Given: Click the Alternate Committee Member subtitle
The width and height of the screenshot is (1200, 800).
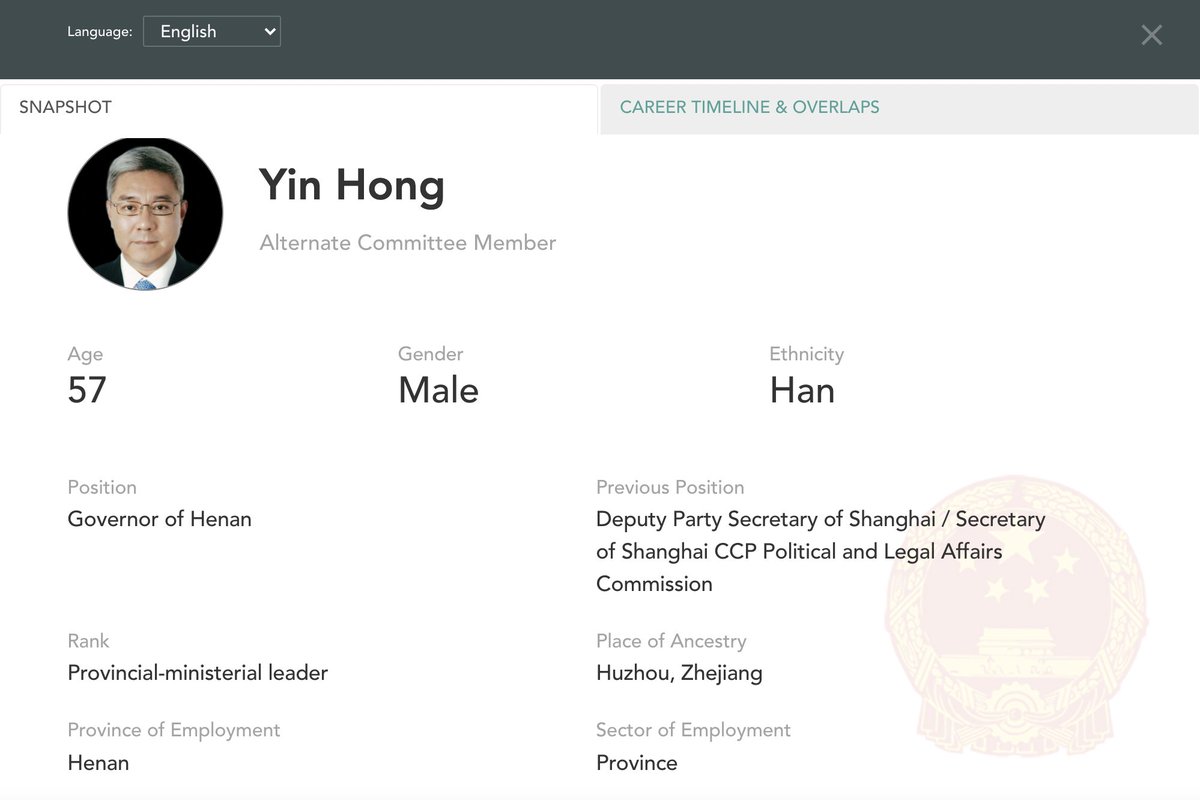Looking at the screenshot, I should [408, 243].
